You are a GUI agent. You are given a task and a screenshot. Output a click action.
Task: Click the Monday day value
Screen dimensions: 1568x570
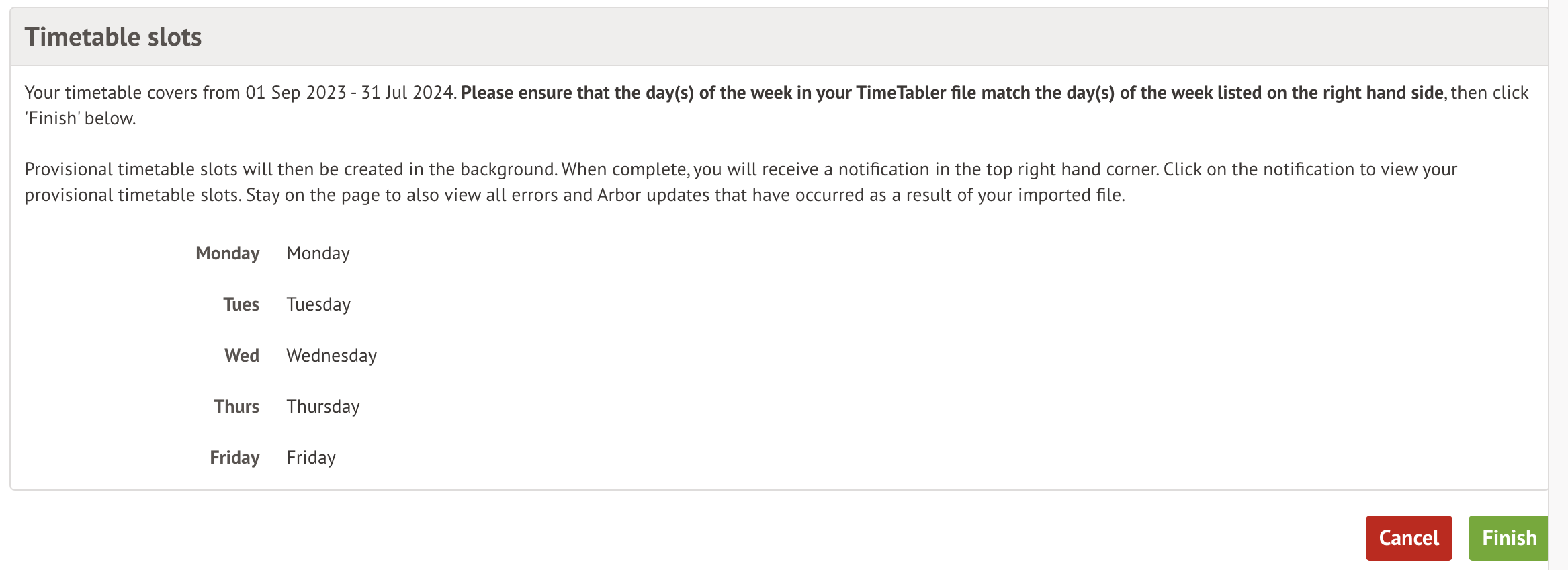(318, 253)
